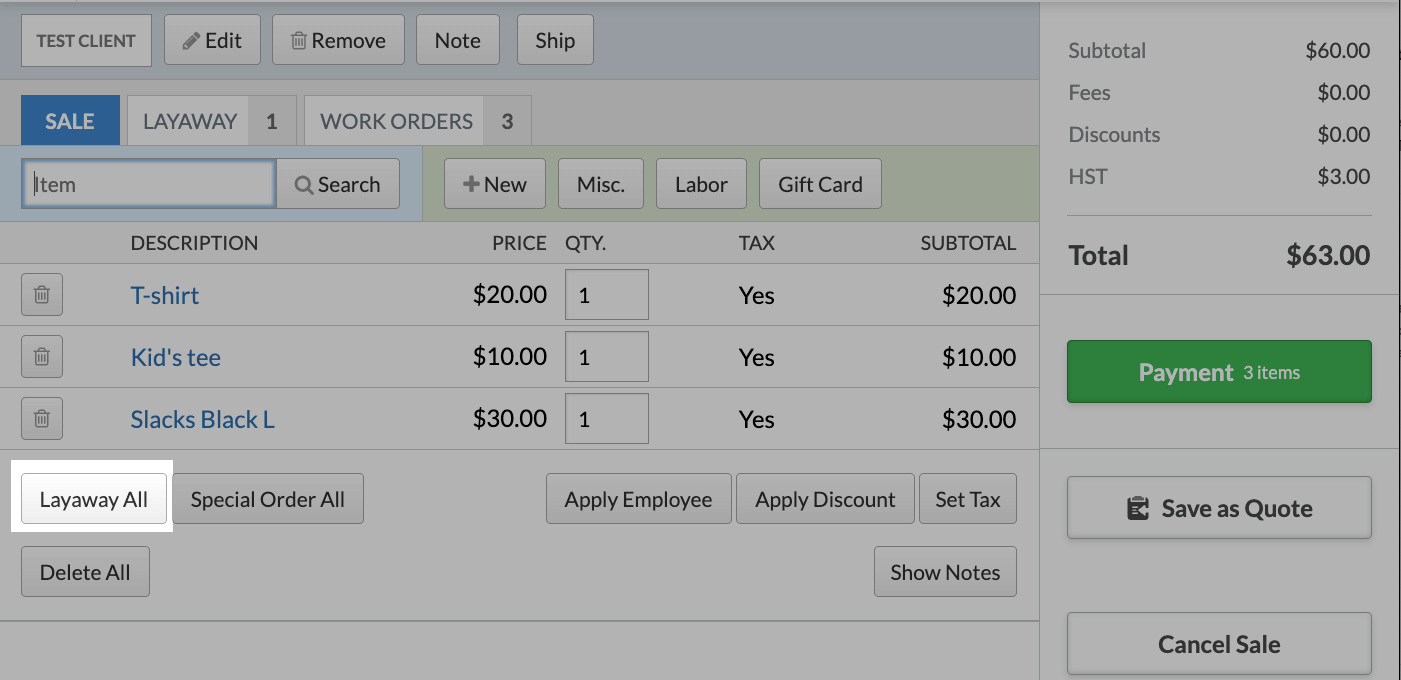This screenshot has height=680, width=1401.
Task: Edit the T-shirt quantity field
Action: (607, 295)
